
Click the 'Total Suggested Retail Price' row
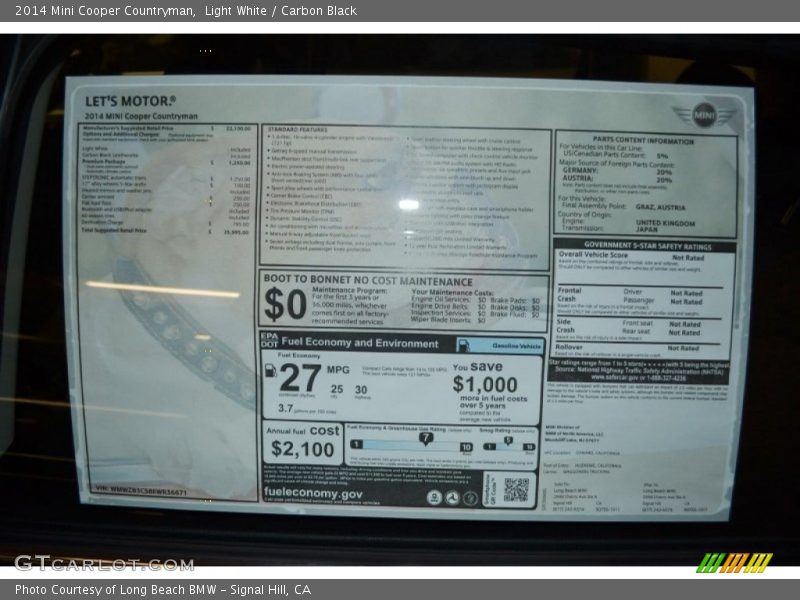(x=166, y=231)
